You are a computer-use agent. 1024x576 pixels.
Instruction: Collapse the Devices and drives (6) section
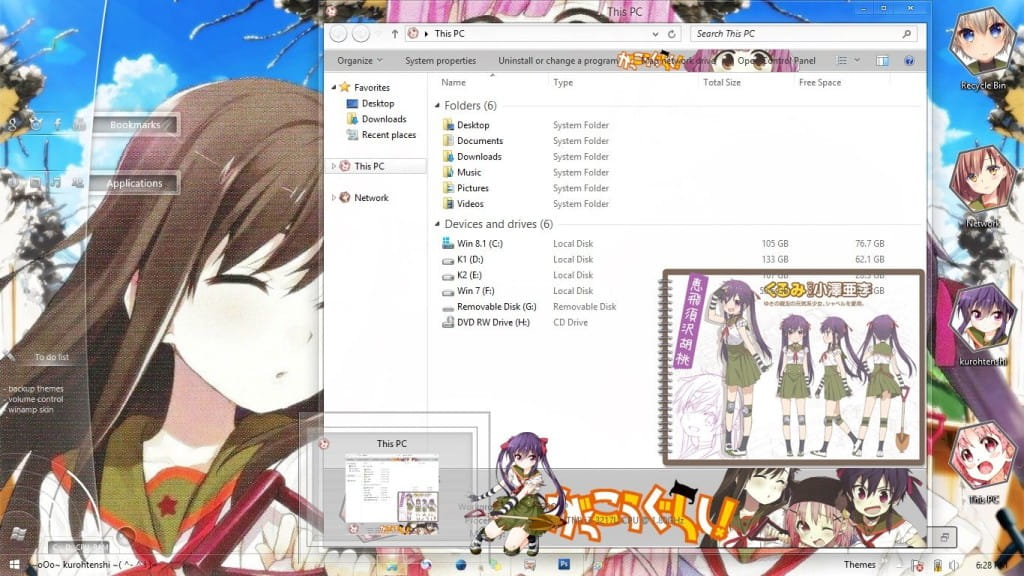pyautogui.click(x=437, y=223)
